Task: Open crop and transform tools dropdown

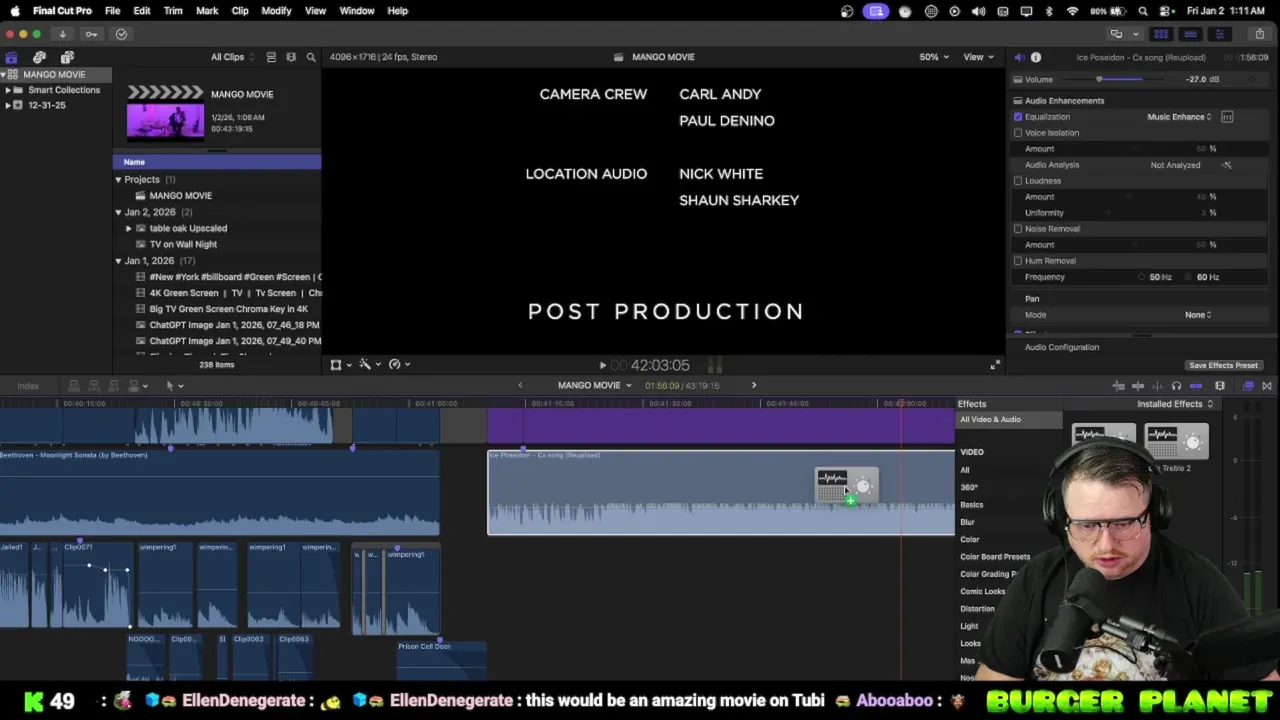Action: point(341,365)
